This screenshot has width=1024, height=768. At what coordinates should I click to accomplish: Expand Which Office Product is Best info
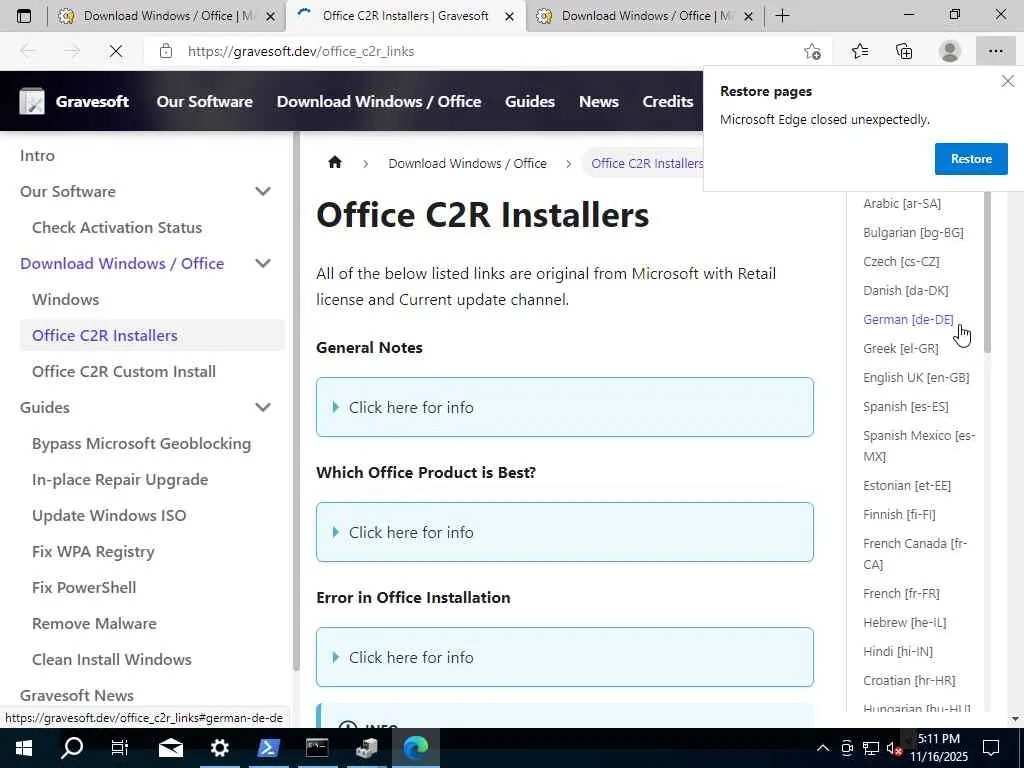click(564, 532)
